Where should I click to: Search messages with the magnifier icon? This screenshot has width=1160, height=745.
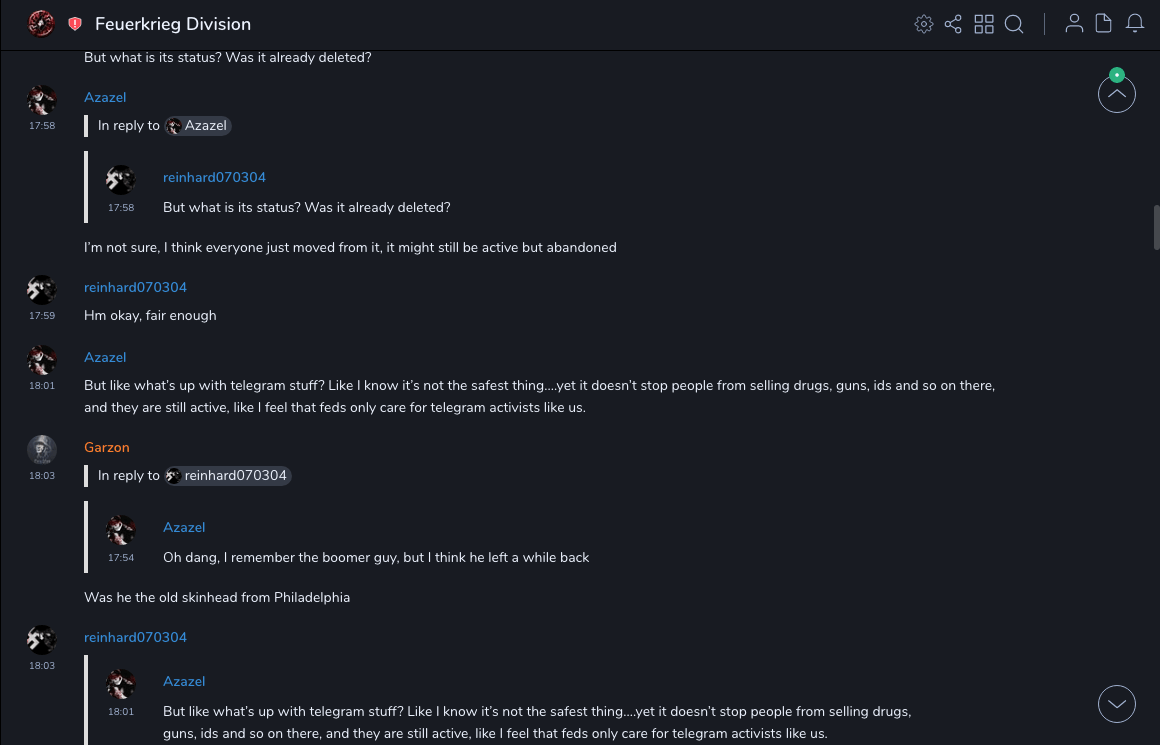pyautogui.click(x=1014, y=24)
